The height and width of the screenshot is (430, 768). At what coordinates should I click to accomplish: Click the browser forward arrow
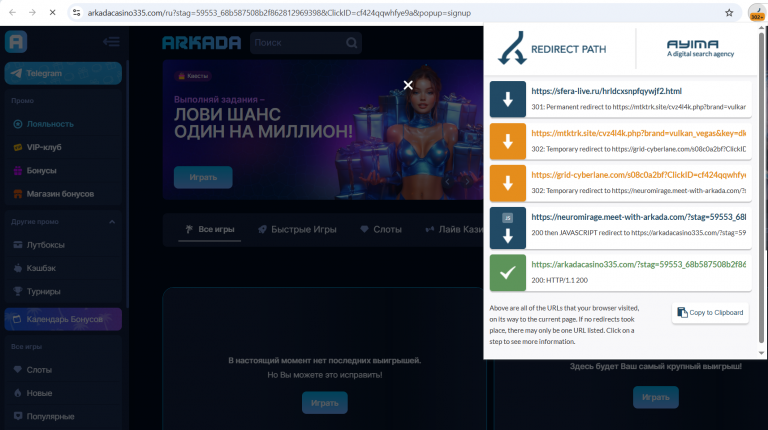coord(32,13)
